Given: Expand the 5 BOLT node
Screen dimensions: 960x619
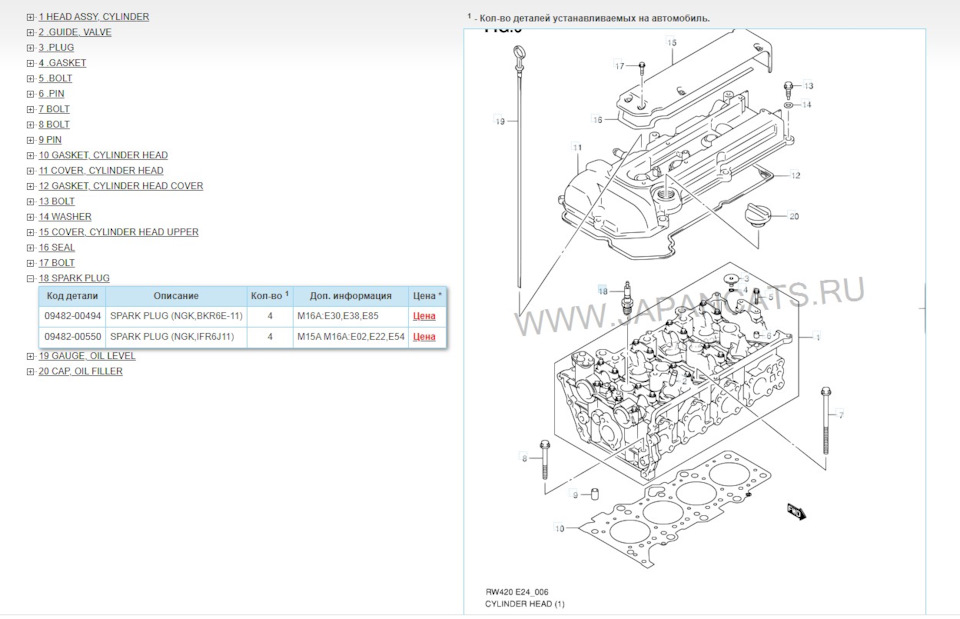Looking at the screenshot, I should click(x=30, y=78).
